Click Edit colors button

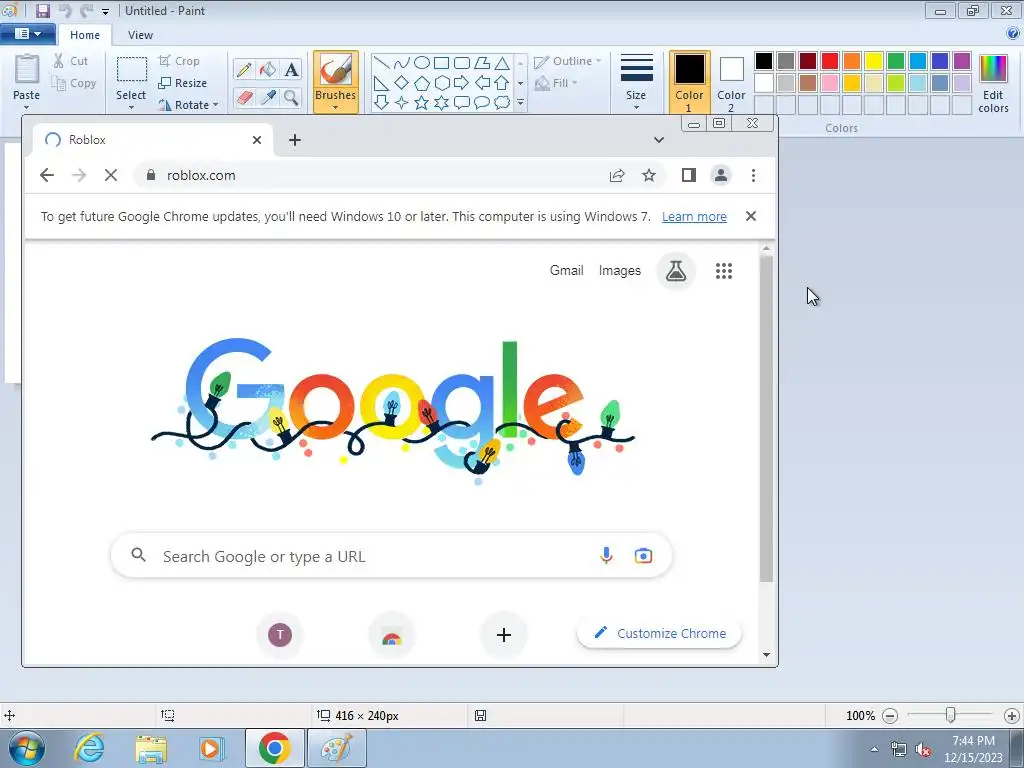[x=993, y=83]
